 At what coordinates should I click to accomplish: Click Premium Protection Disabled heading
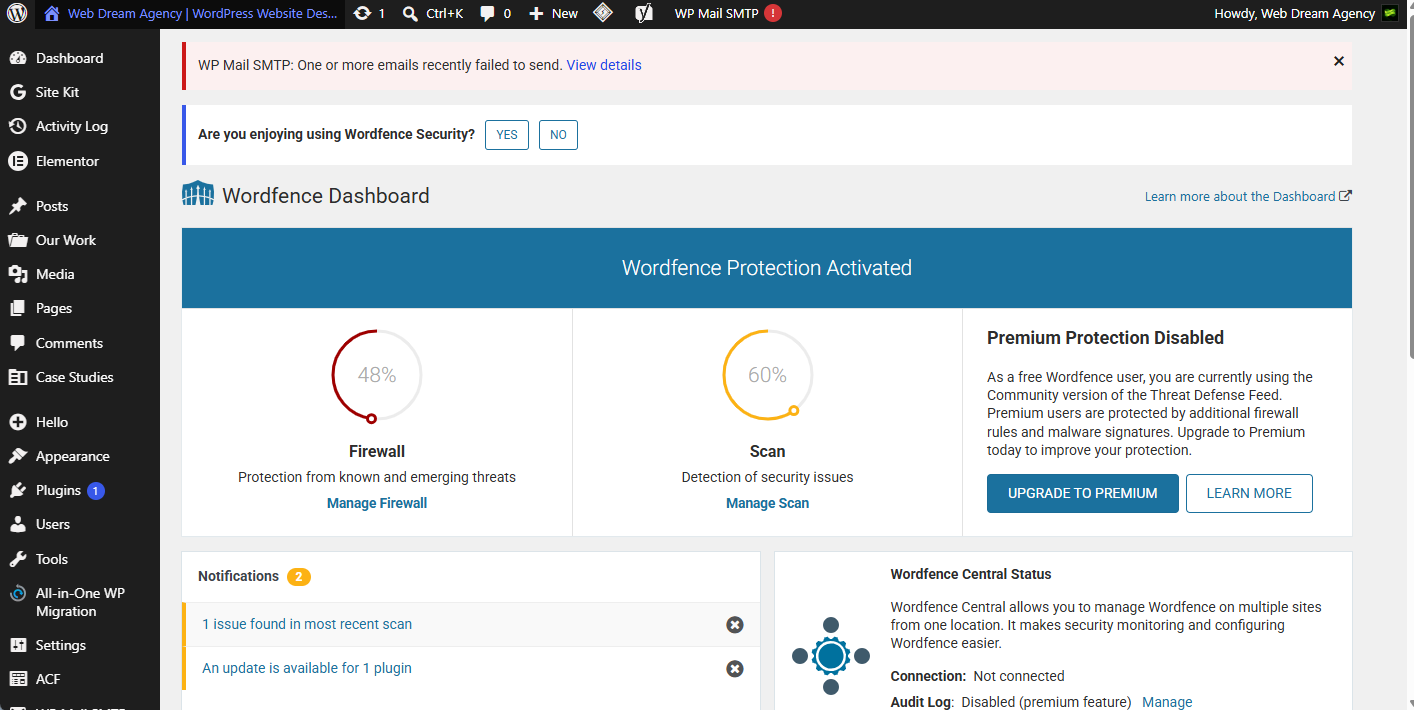(1105, 338)
